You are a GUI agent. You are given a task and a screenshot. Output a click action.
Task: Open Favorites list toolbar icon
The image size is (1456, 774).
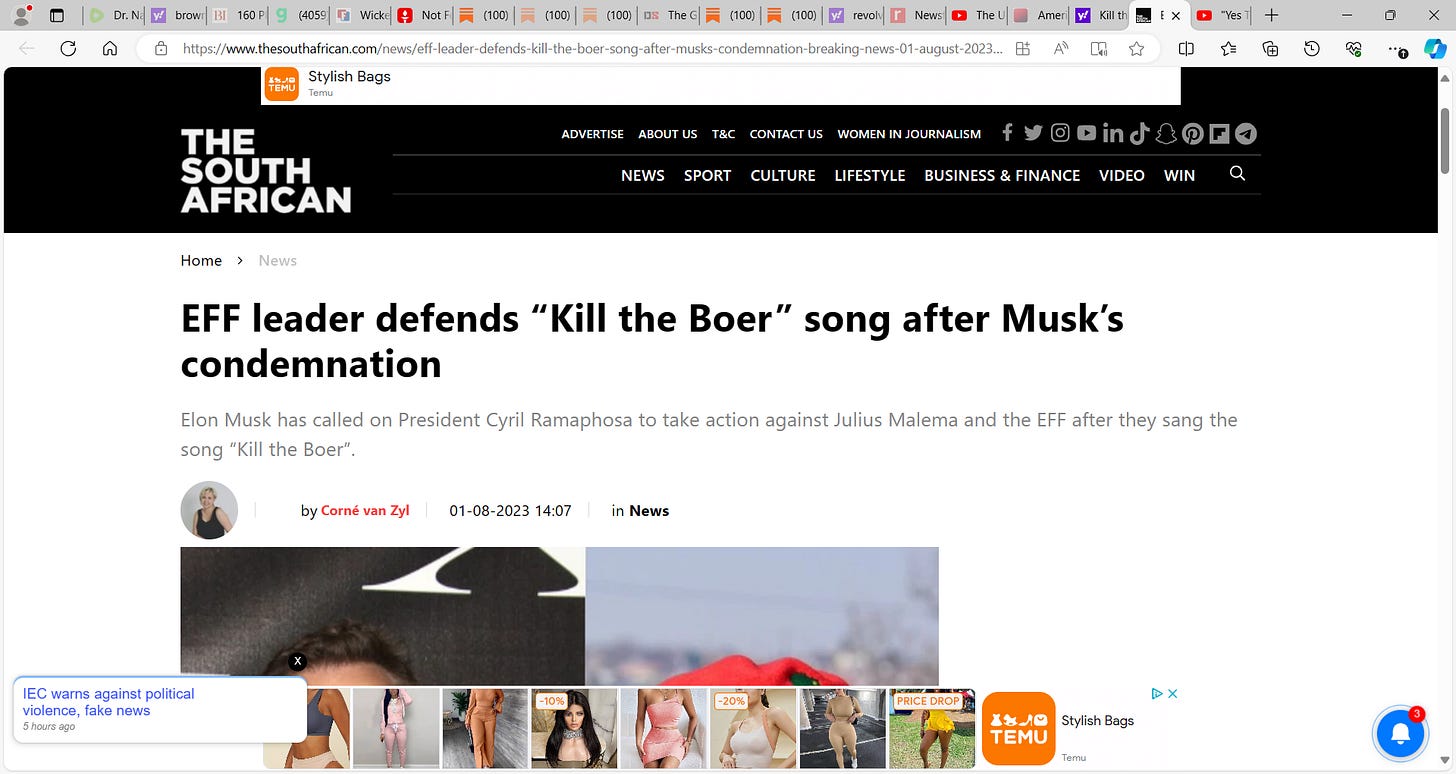click(1228, 48)
